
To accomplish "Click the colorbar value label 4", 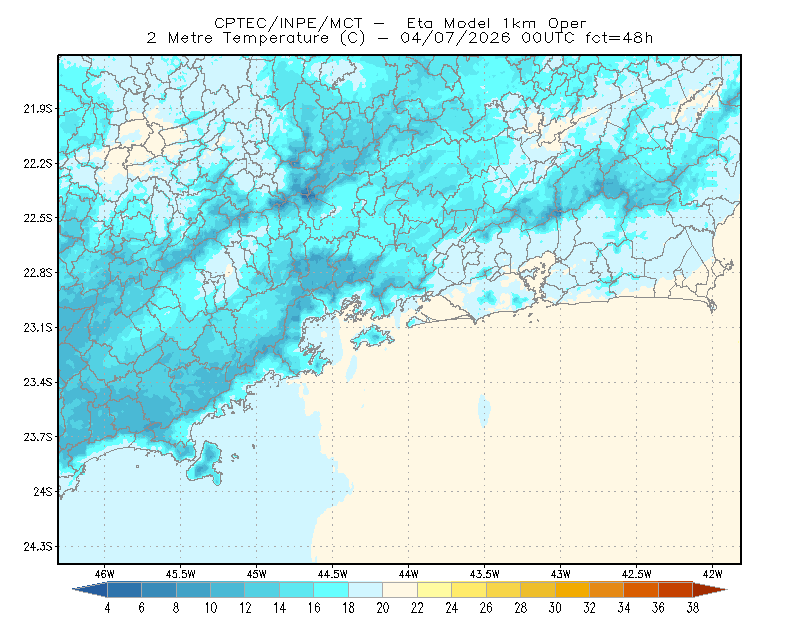I will tap(107, 608).
